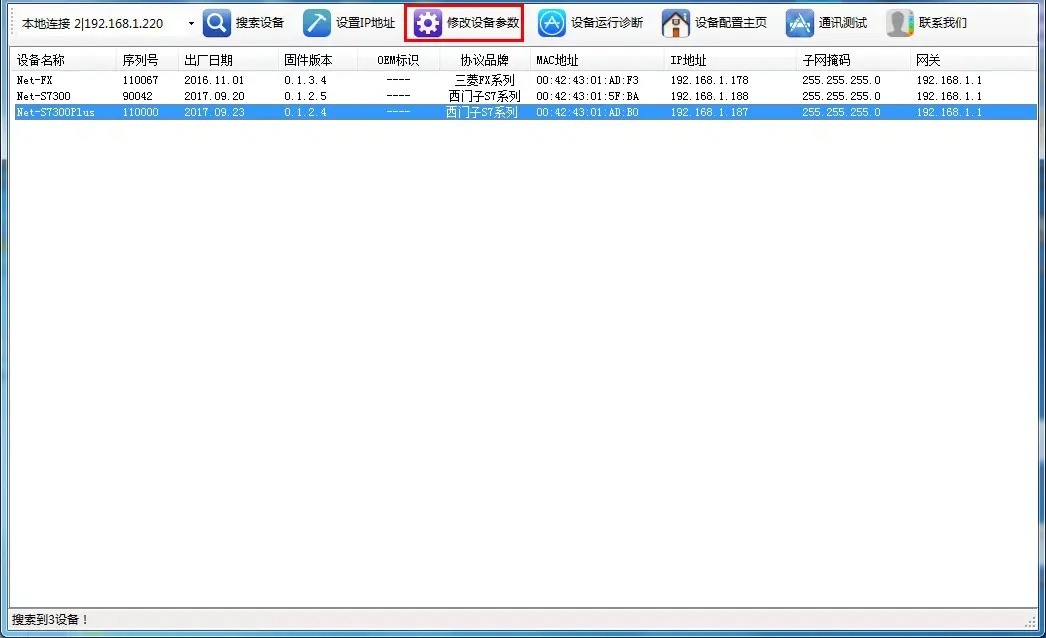Sort by the 出厂日期 column header
Viewport: 1046px width, 638px height.
[x=228, y=60]
